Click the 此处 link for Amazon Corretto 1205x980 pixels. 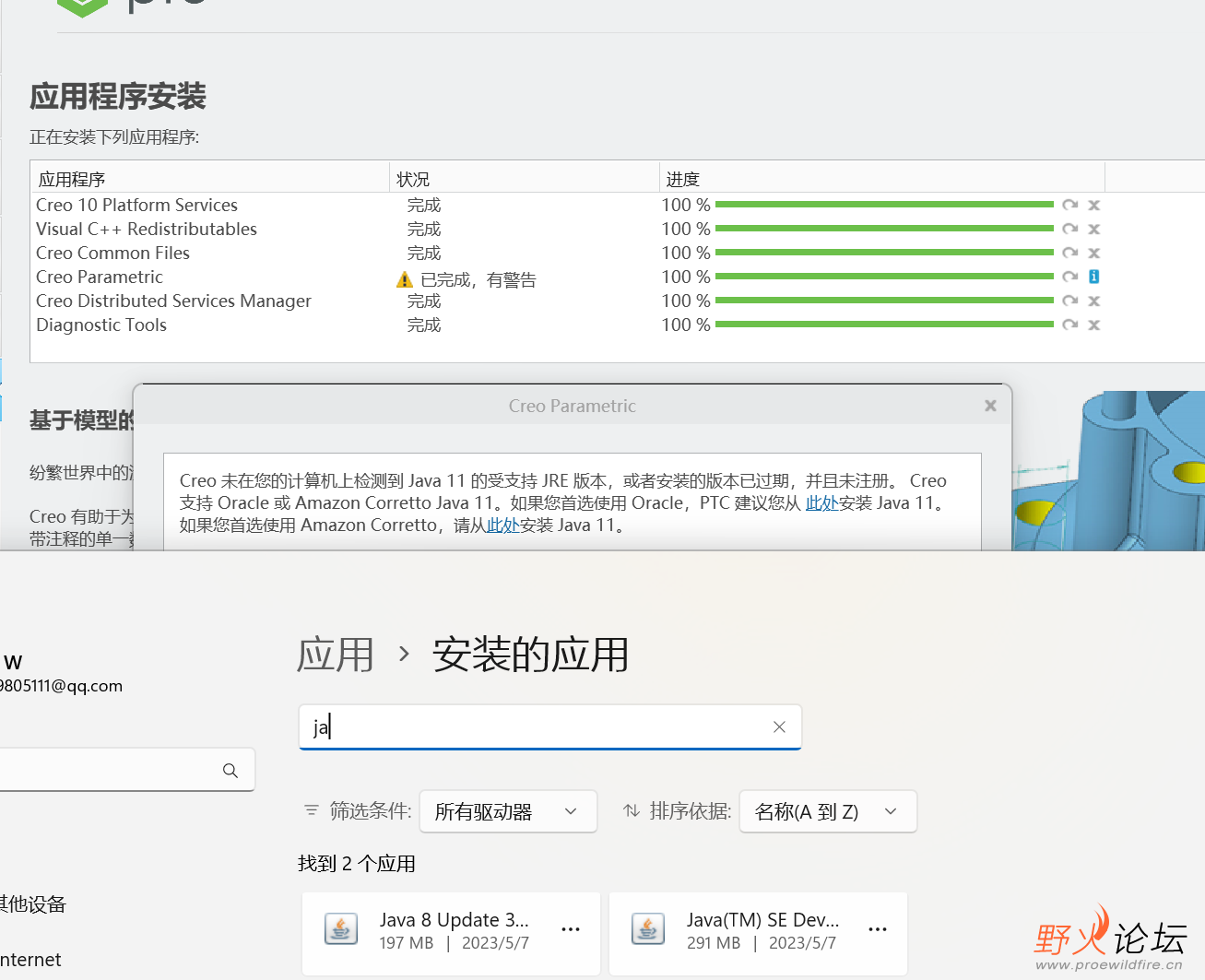point(503,525)
